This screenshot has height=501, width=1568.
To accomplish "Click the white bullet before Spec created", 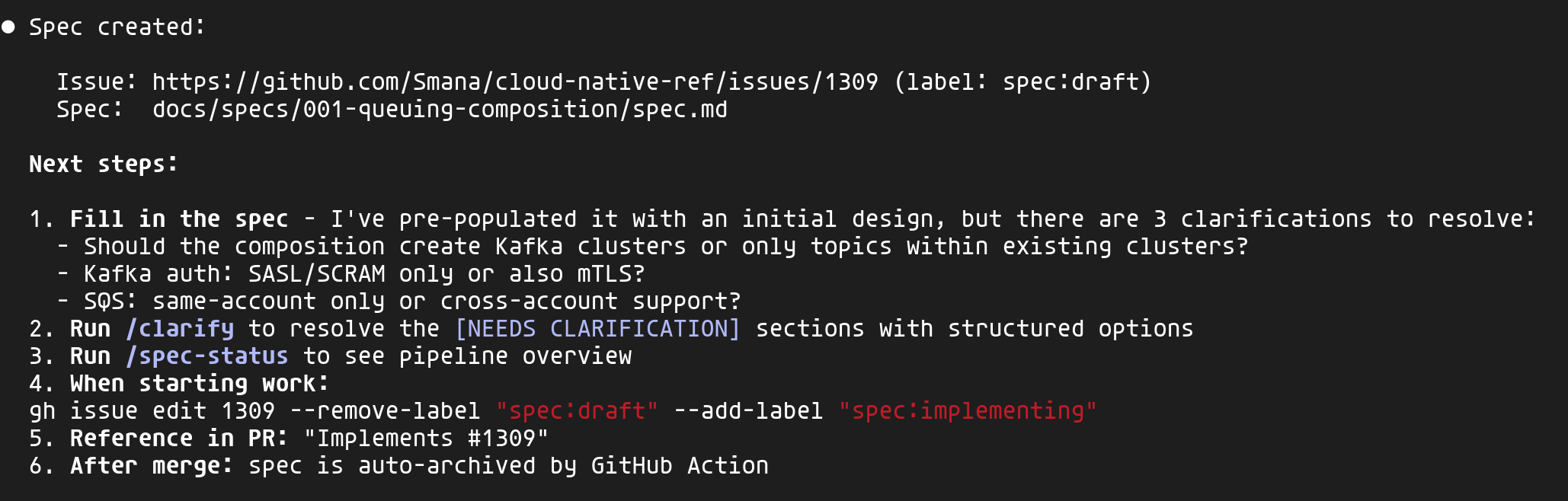I will pos(8,27).
